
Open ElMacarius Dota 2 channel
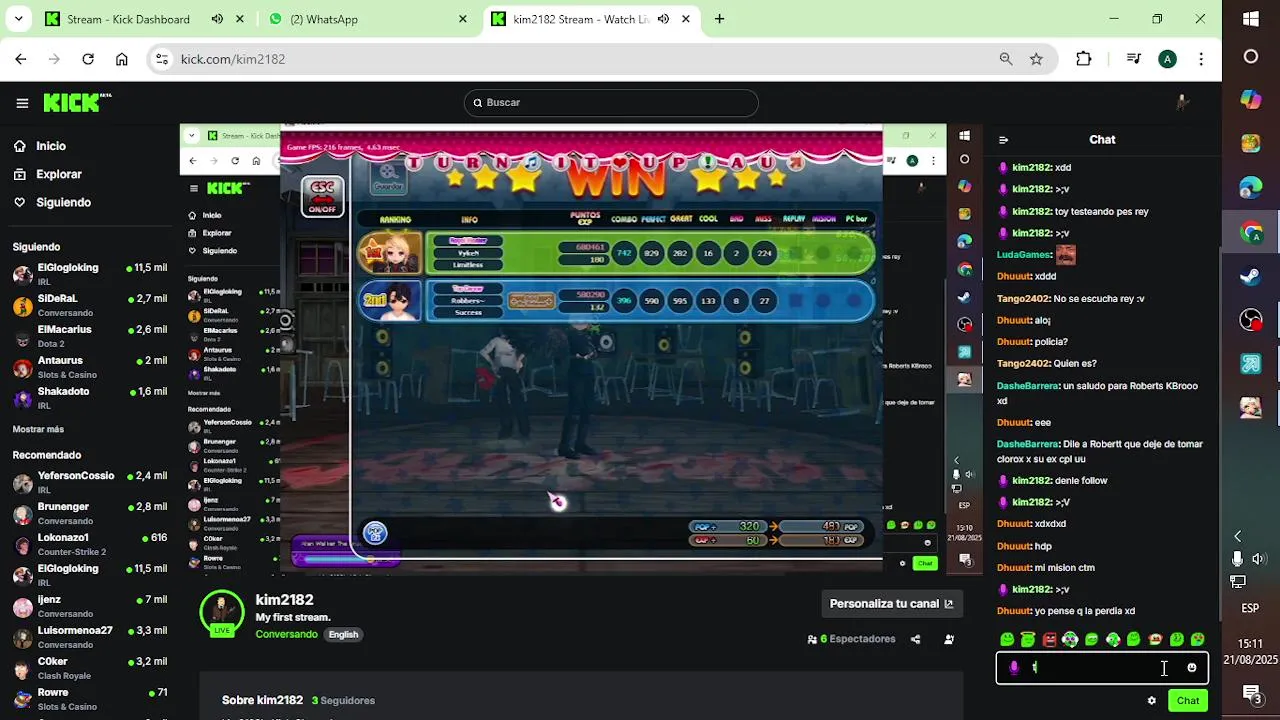(90, 336)
